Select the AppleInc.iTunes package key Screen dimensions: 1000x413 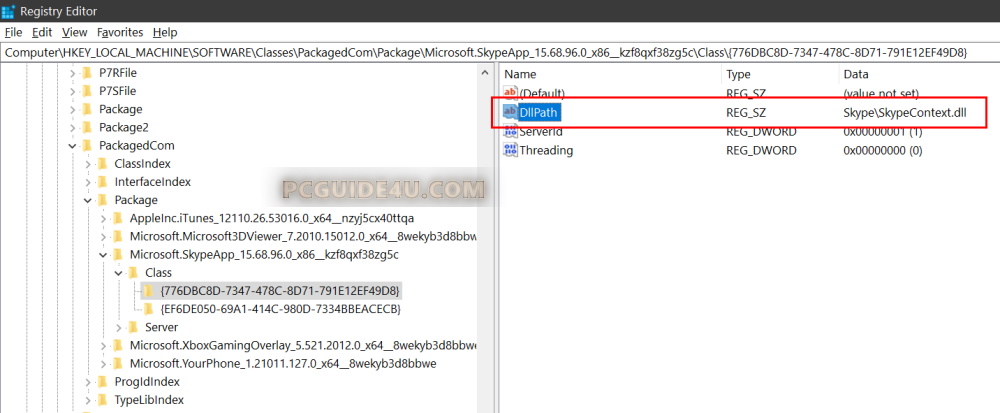tap(271, 218)
